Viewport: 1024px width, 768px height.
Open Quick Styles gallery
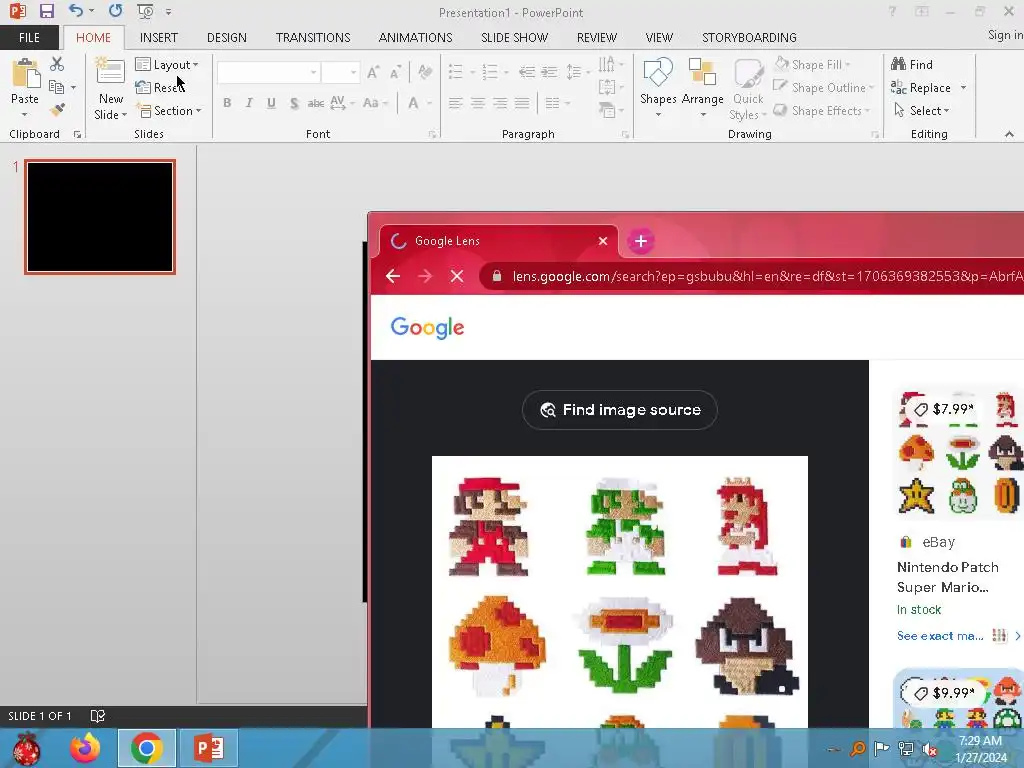pos(748,89)
